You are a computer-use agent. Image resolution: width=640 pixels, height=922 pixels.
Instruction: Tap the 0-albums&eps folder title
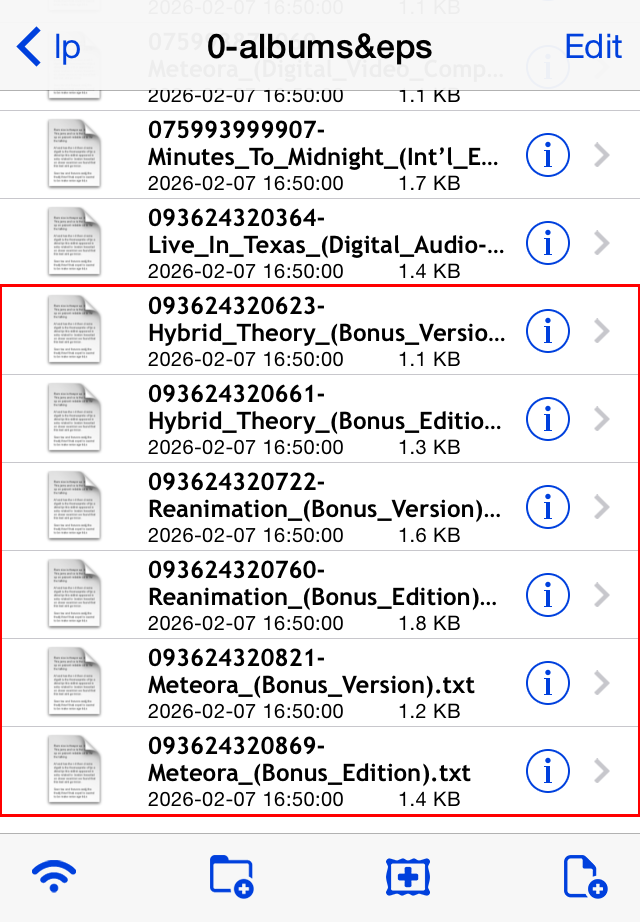pyautogui.click(x=319, y=47)
